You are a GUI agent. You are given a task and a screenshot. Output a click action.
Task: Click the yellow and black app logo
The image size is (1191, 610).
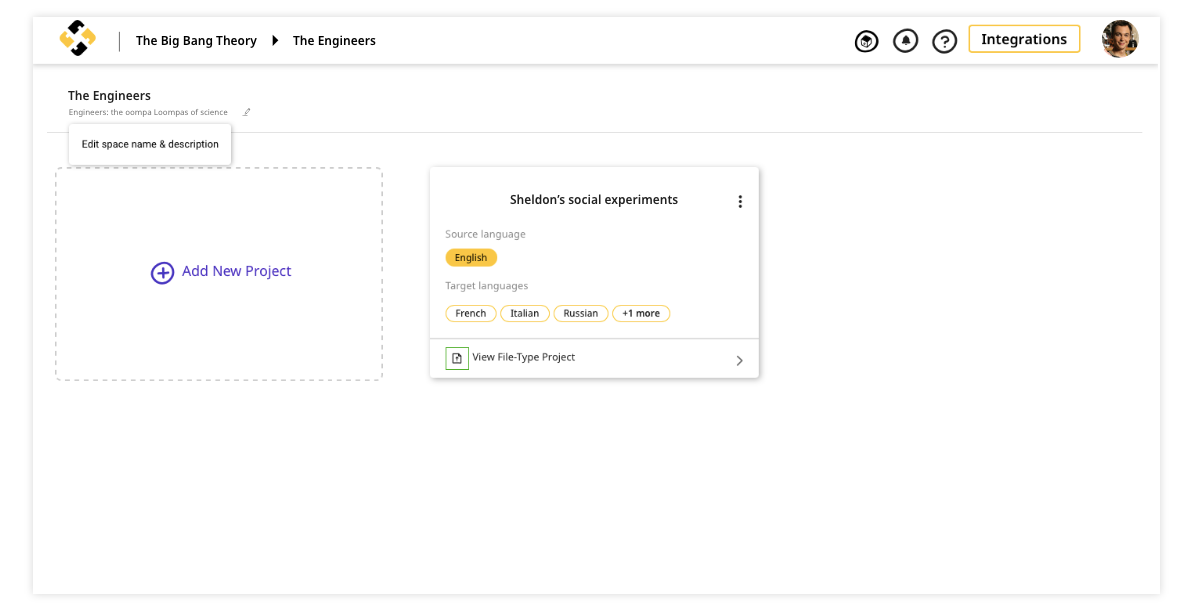point(77,39)
